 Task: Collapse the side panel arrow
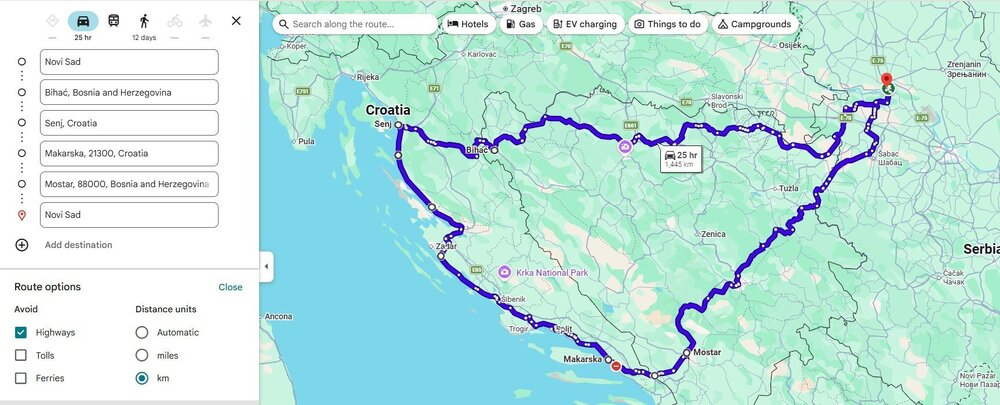(x=267, y=267)
